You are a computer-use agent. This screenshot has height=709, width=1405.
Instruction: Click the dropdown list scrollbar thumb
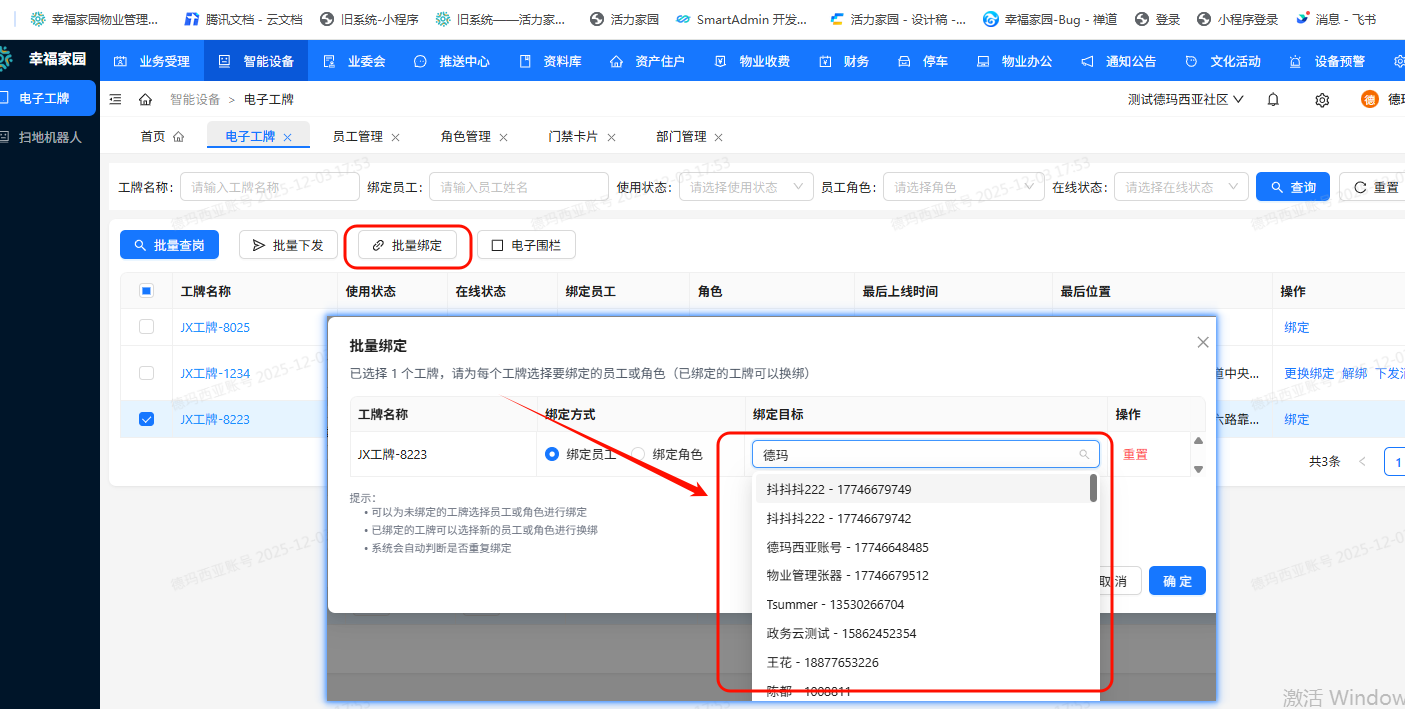(x=1093, y=488)
